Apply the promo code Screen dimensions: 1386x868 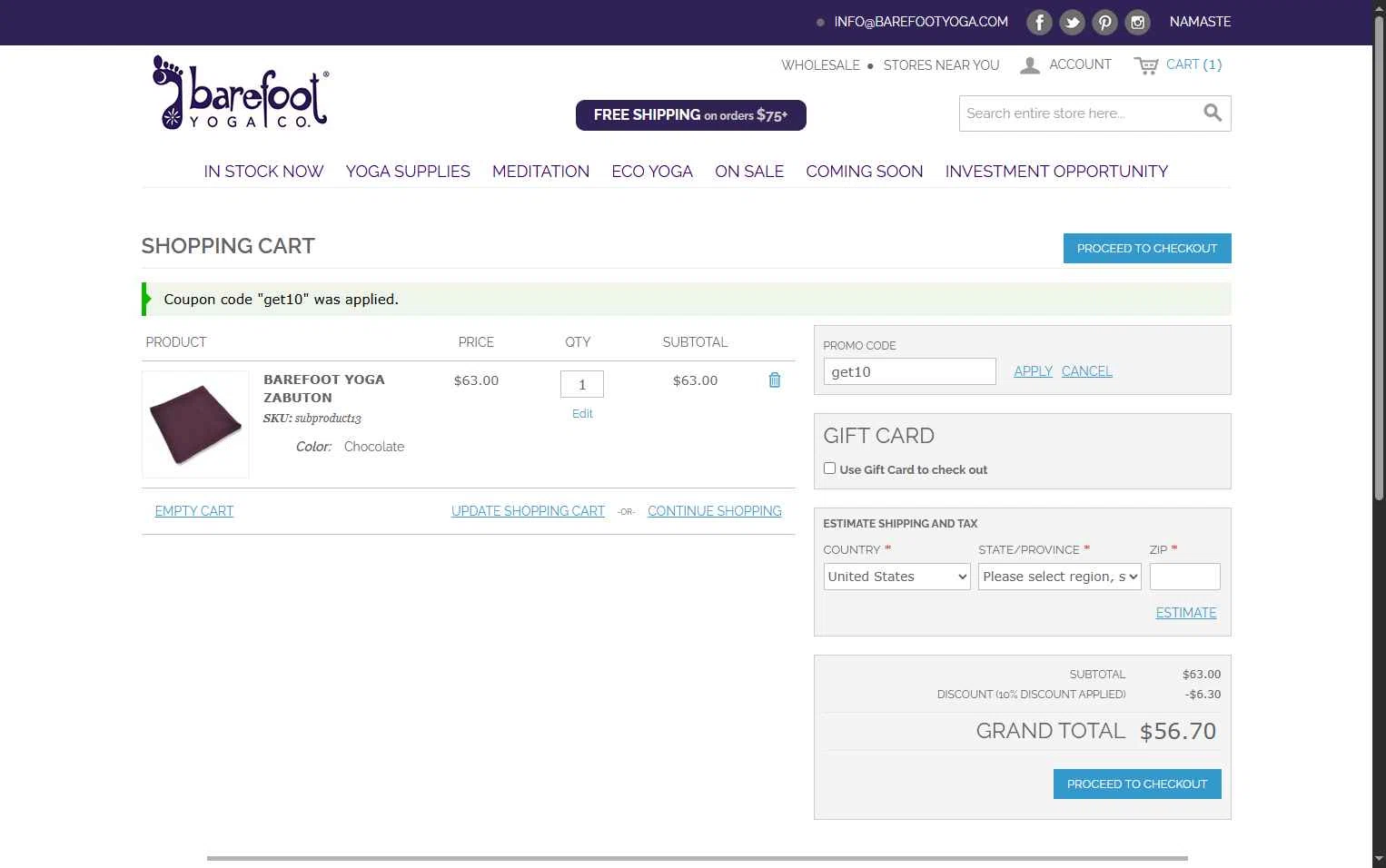1033,371
